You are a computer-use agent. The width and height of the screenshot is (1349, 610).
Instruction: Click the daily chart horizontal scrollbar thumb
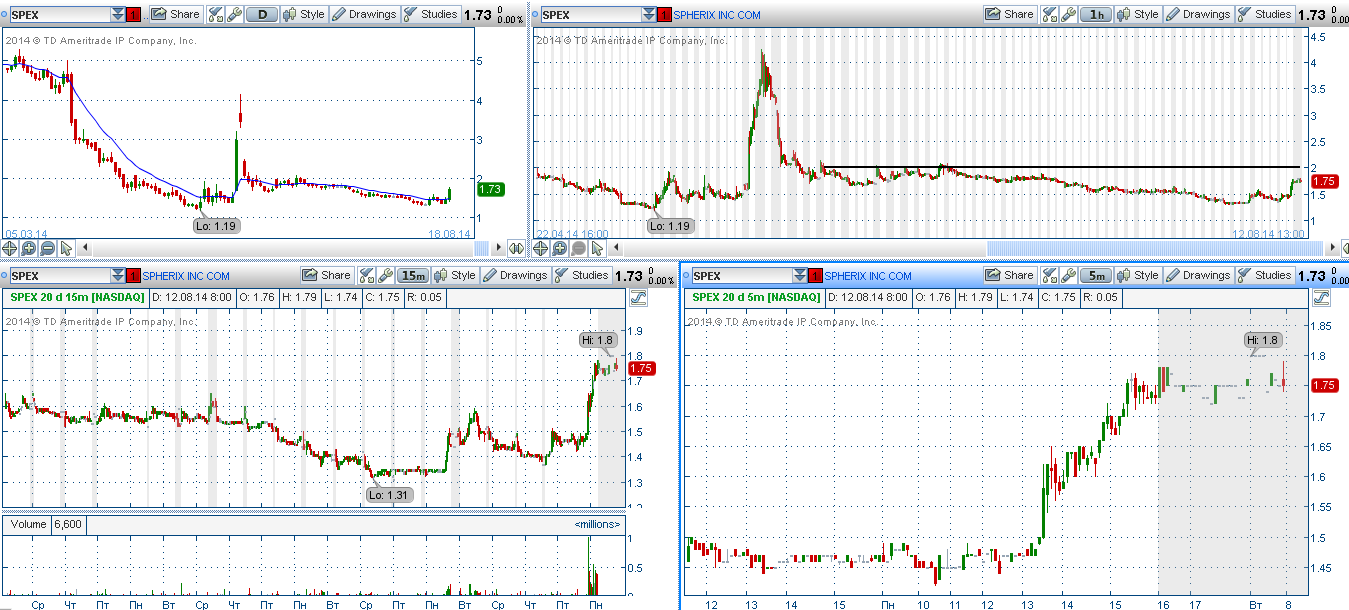(482, 247)
